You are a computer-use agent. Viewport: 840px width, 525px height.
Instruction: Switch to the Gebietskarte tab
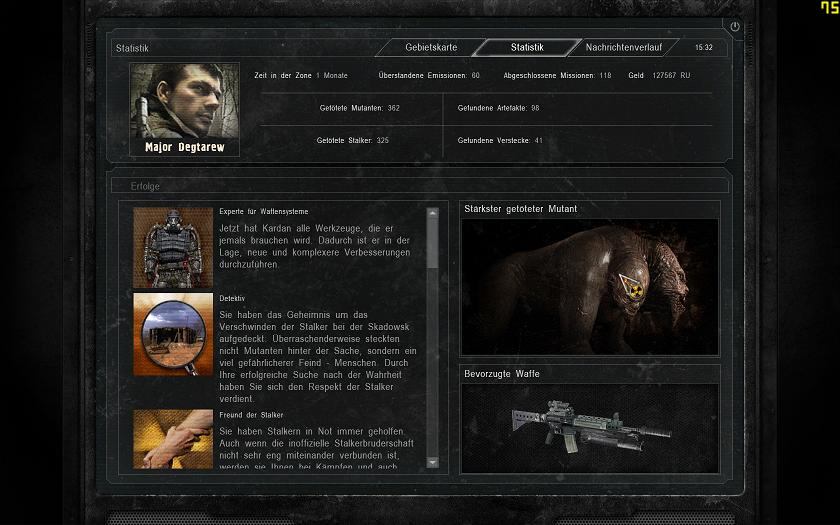[431, 47]
